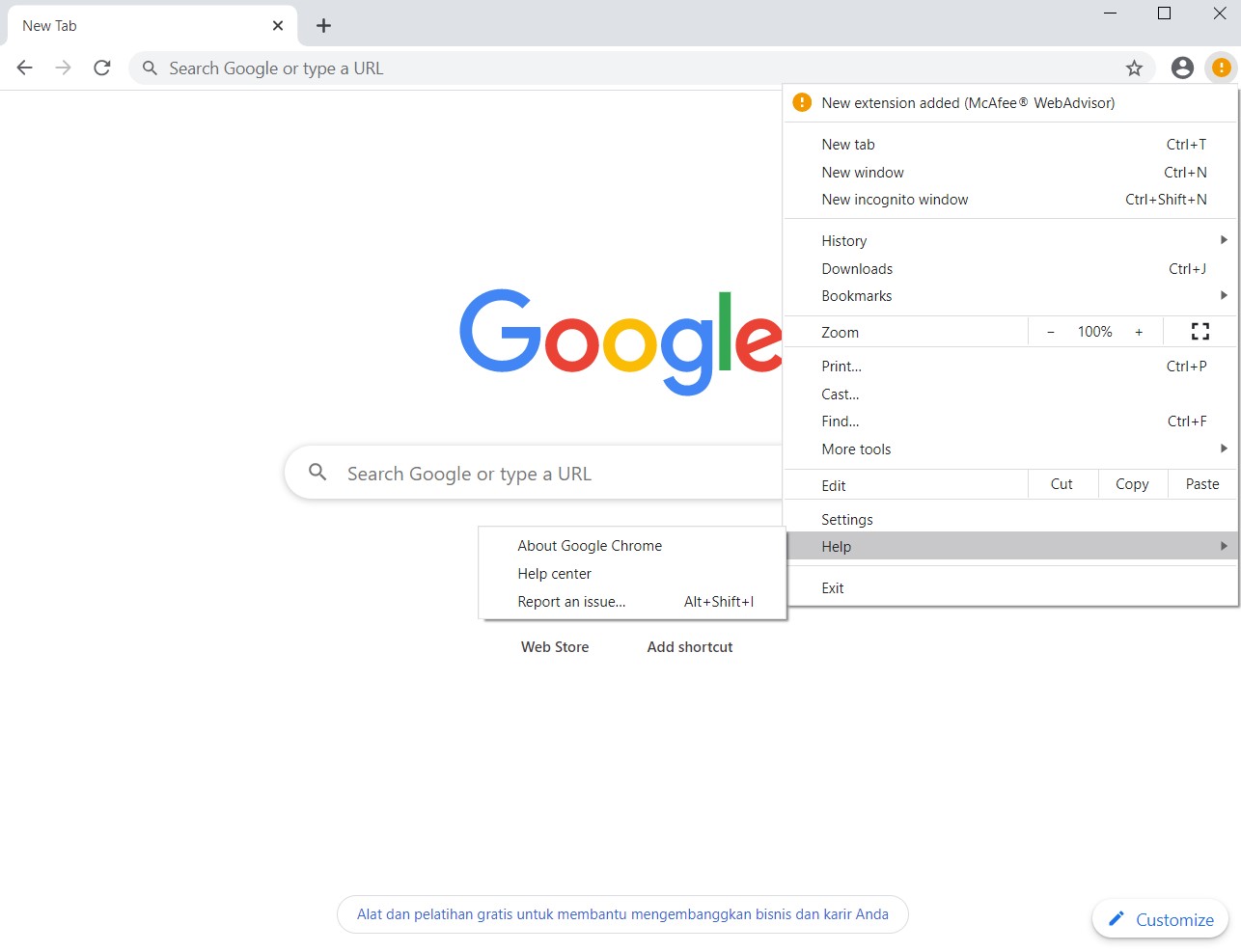Click the address bar URL field

click(642, 68)
